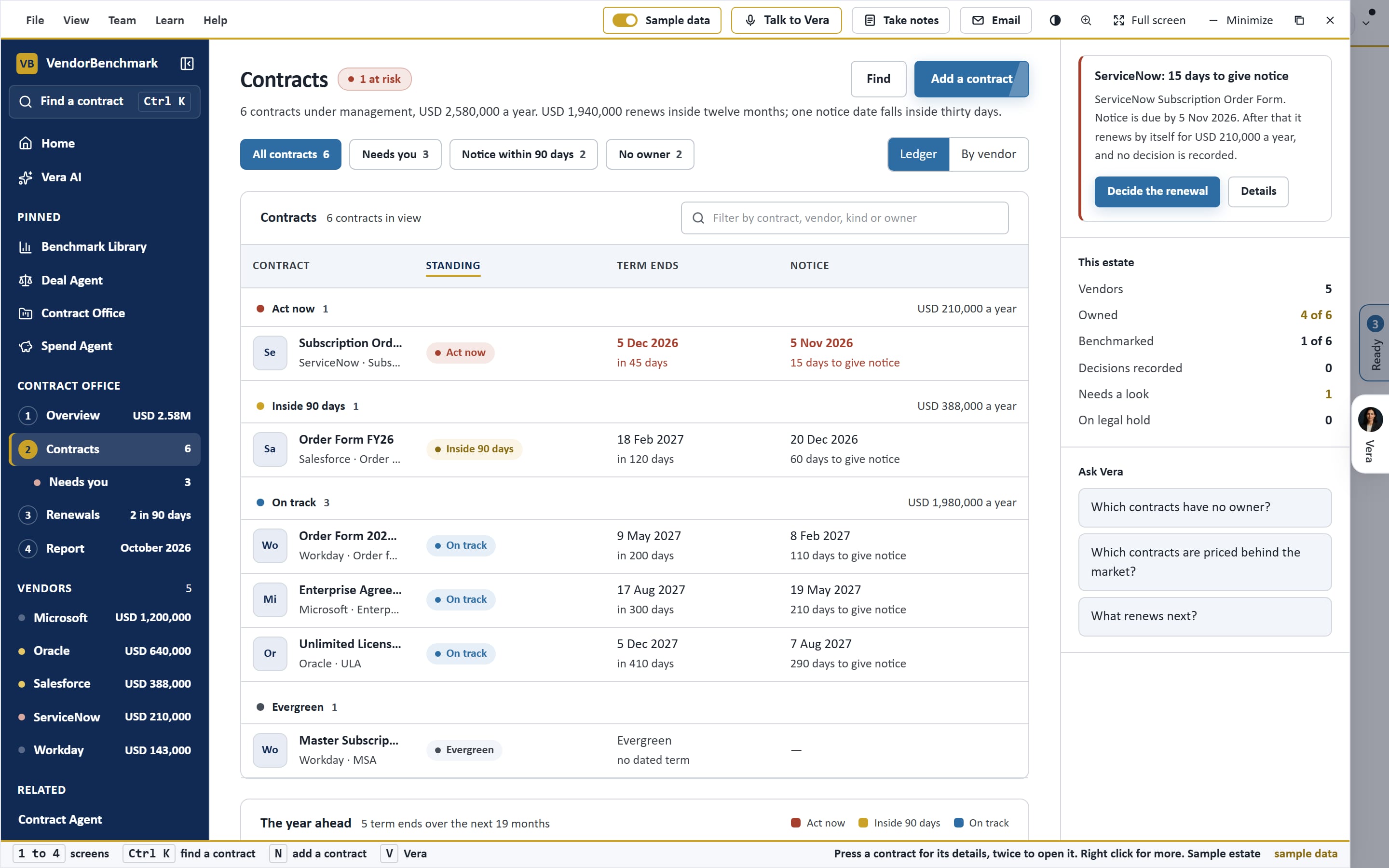Click Add a contract button
This screenshot has height=868, width=1389.
click(x=971, y=79)
